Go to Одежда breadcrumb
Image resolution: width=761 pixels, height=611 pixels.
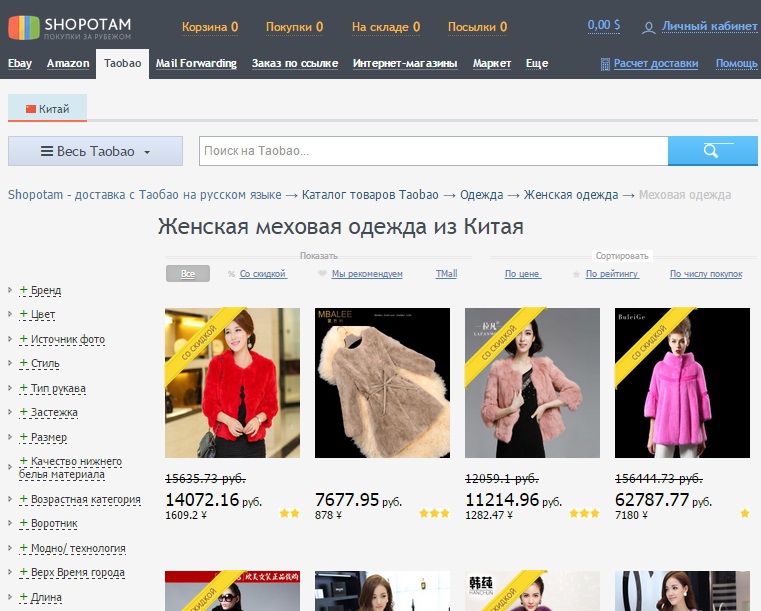(x=481, y=195)
